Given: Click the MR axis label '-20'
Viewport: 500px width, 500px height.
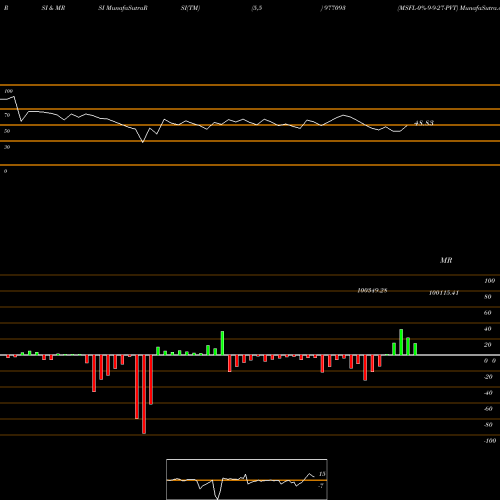Looking at the screenshot, I should 488,377.
